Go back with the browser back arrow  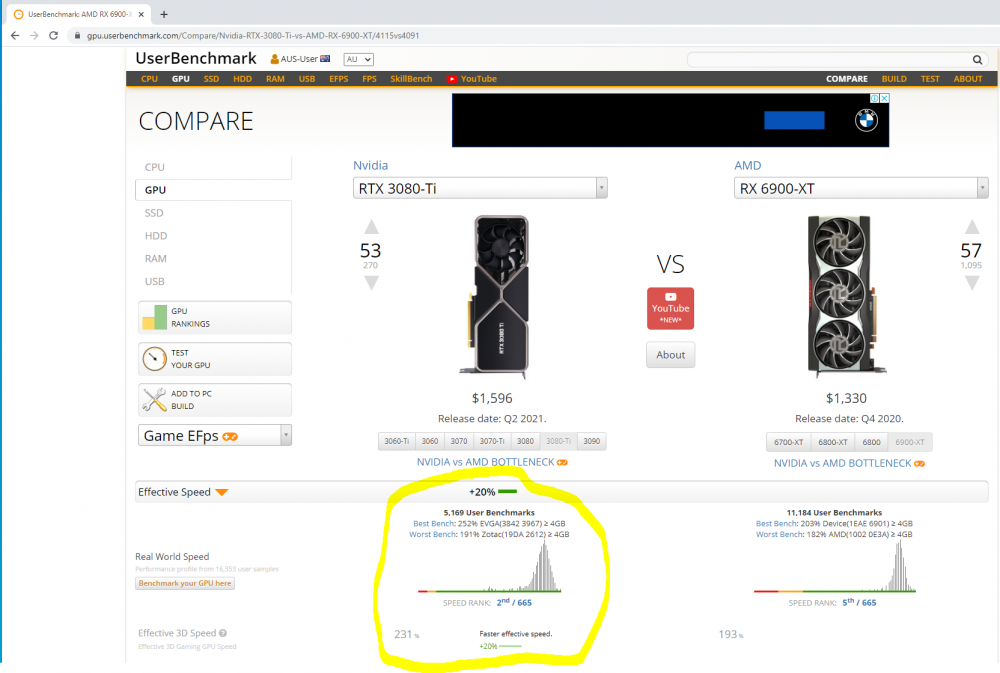click(15, 35)
